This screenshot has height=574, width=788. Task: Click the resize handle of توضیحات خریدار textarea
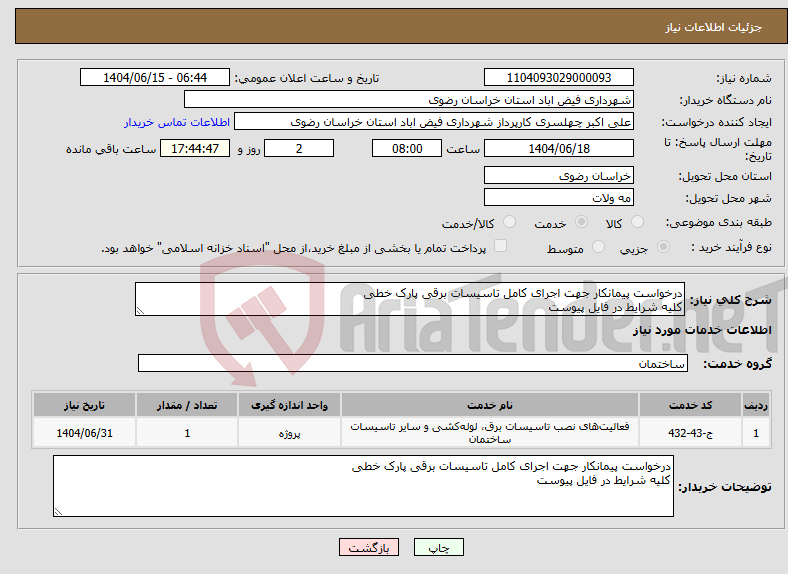[x=58, y=512]
